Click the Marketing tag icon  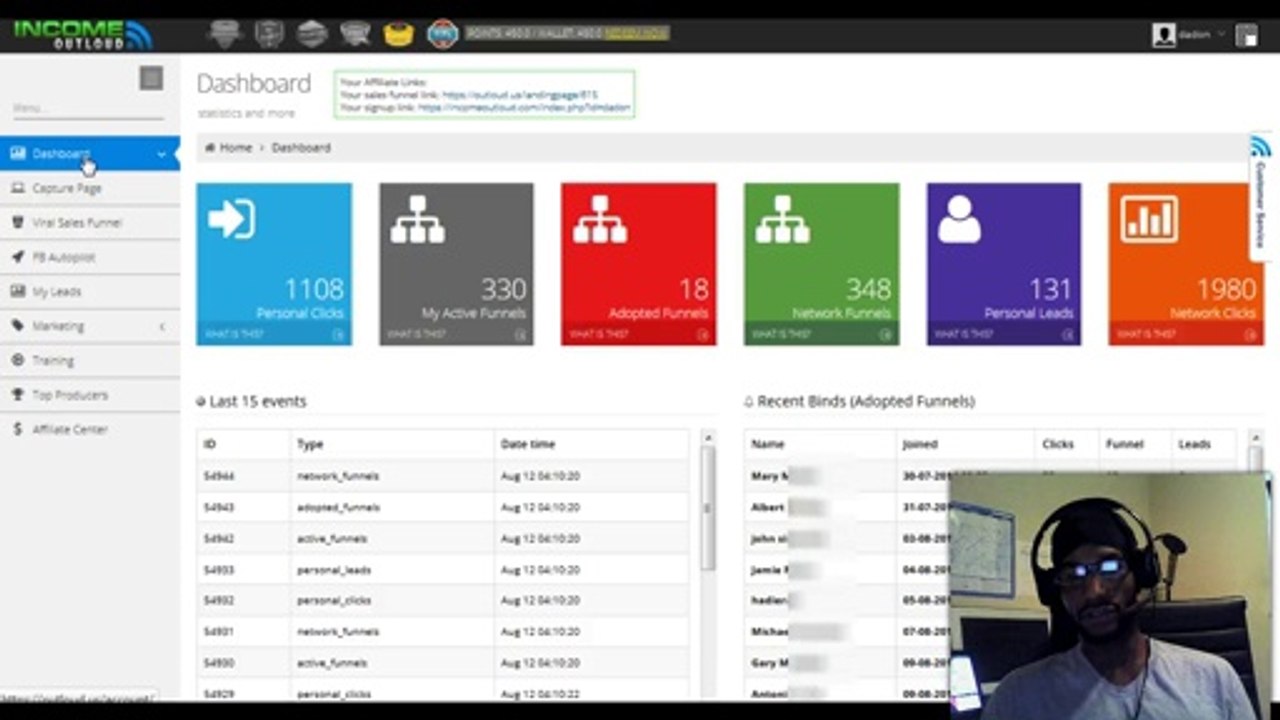click(x=18, y=326)
